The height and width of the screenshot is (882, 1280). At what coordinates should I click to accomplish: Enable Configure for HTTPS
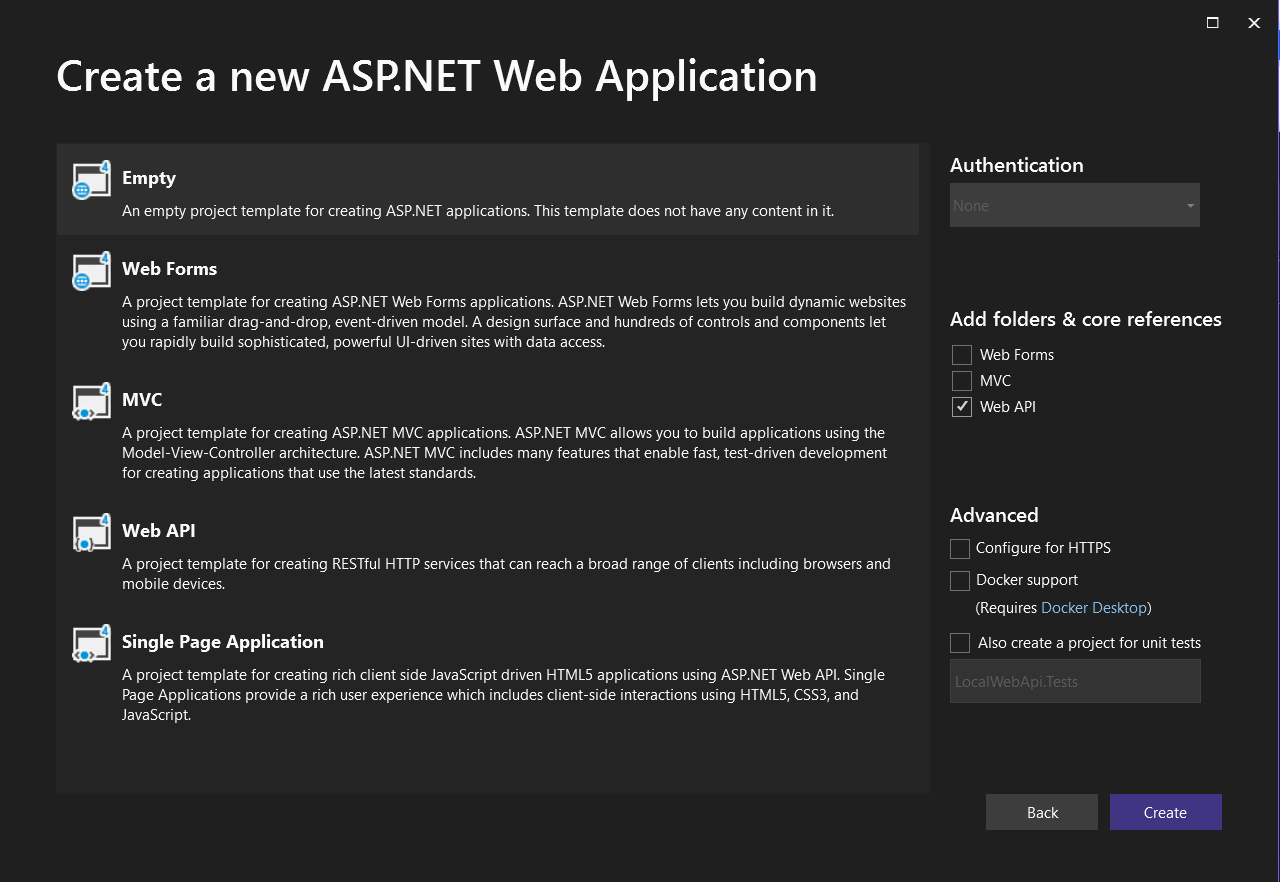click(x=960, y=548)
